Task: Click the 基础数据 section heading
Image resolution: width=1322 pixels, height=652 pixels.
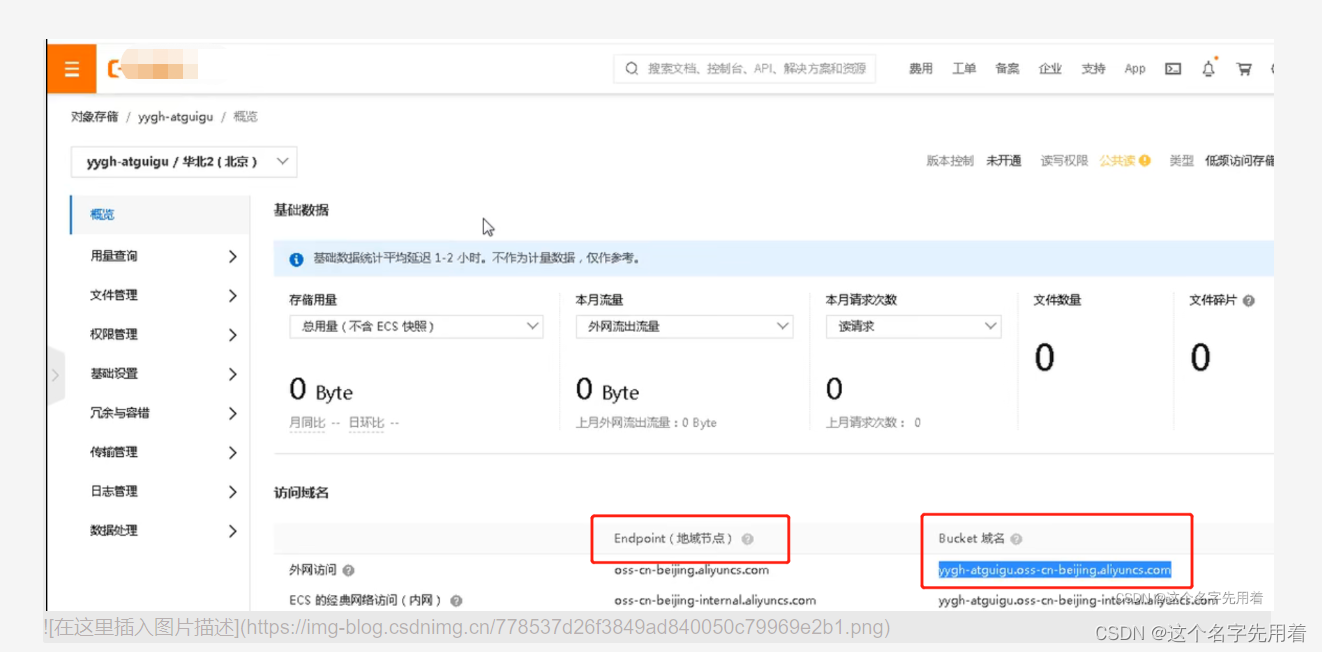Action: point(301,210)
